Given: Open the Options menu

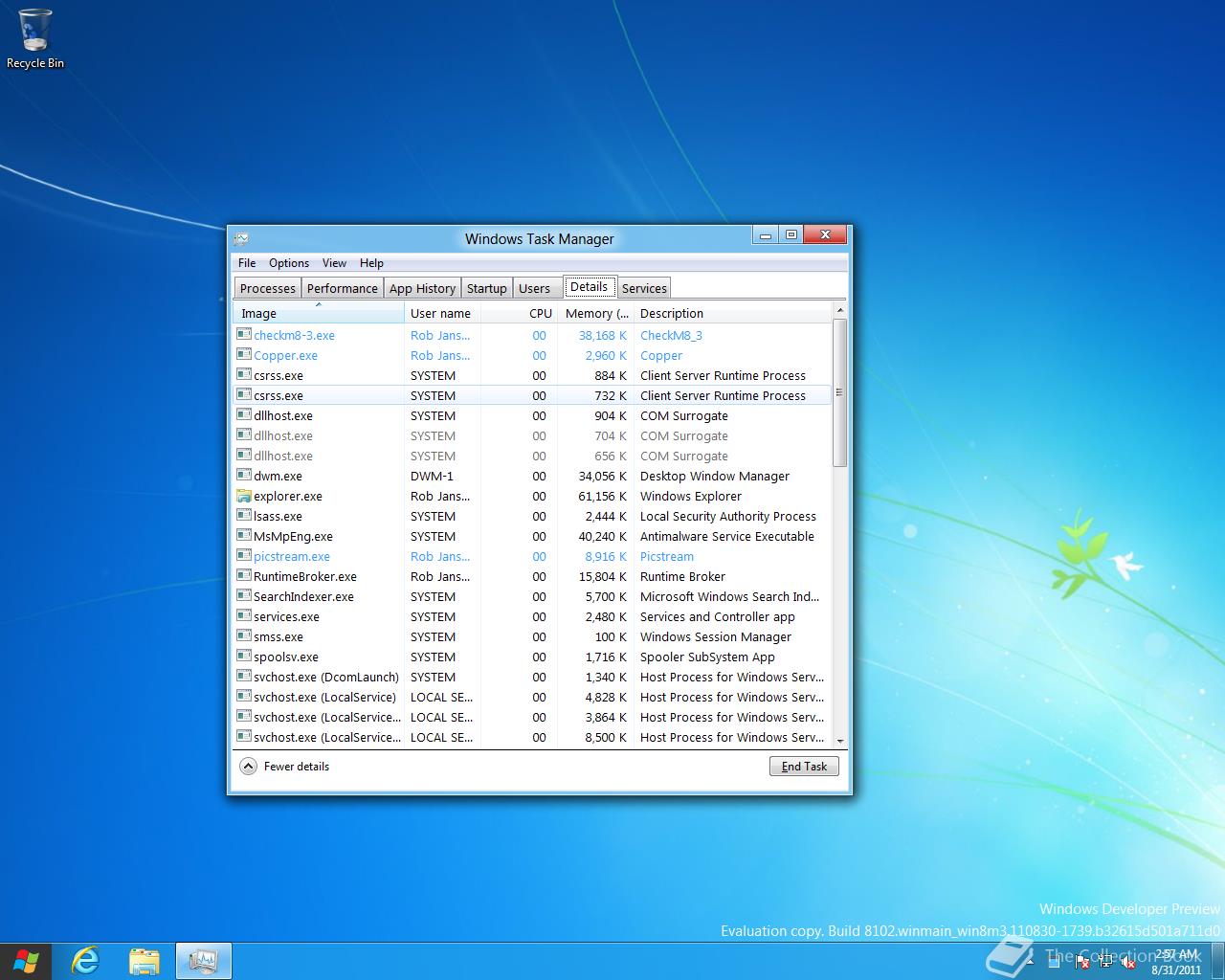Looking at the screenshot, I should tap(288, 263).
